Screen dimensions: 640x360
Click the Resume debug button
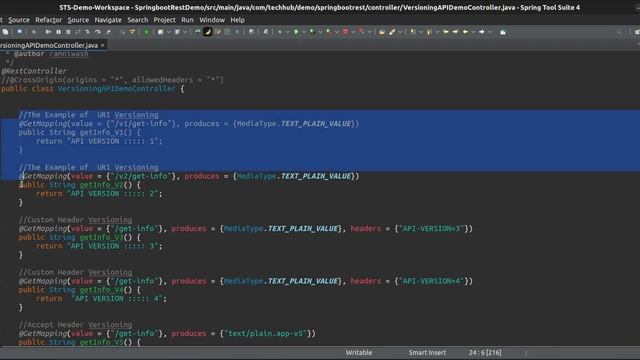pos(49,32)
